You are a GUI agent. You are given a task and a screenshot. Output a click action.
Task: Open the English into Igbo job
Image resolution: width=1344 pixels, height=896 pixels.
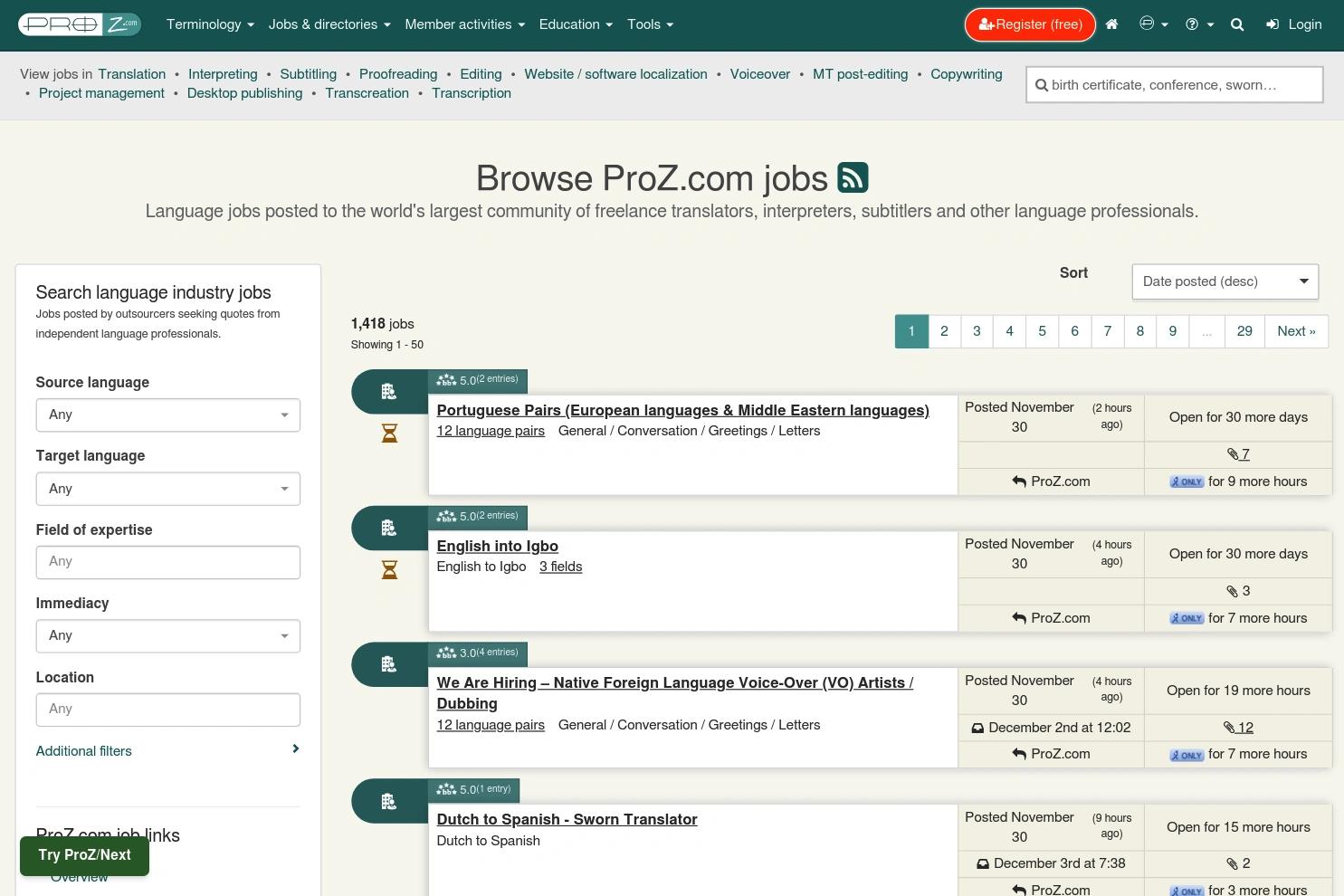[497, 546]
